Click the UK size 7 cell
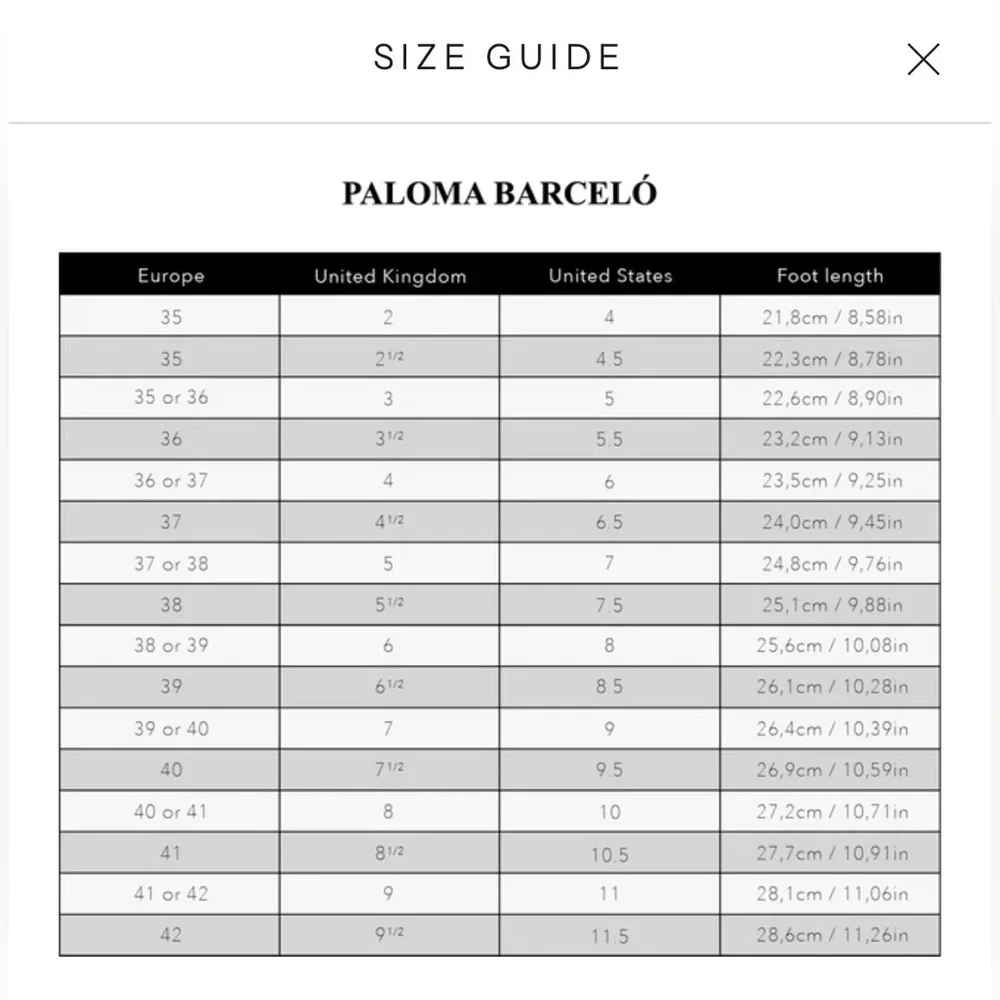1000x1000 pixels. 389,728
